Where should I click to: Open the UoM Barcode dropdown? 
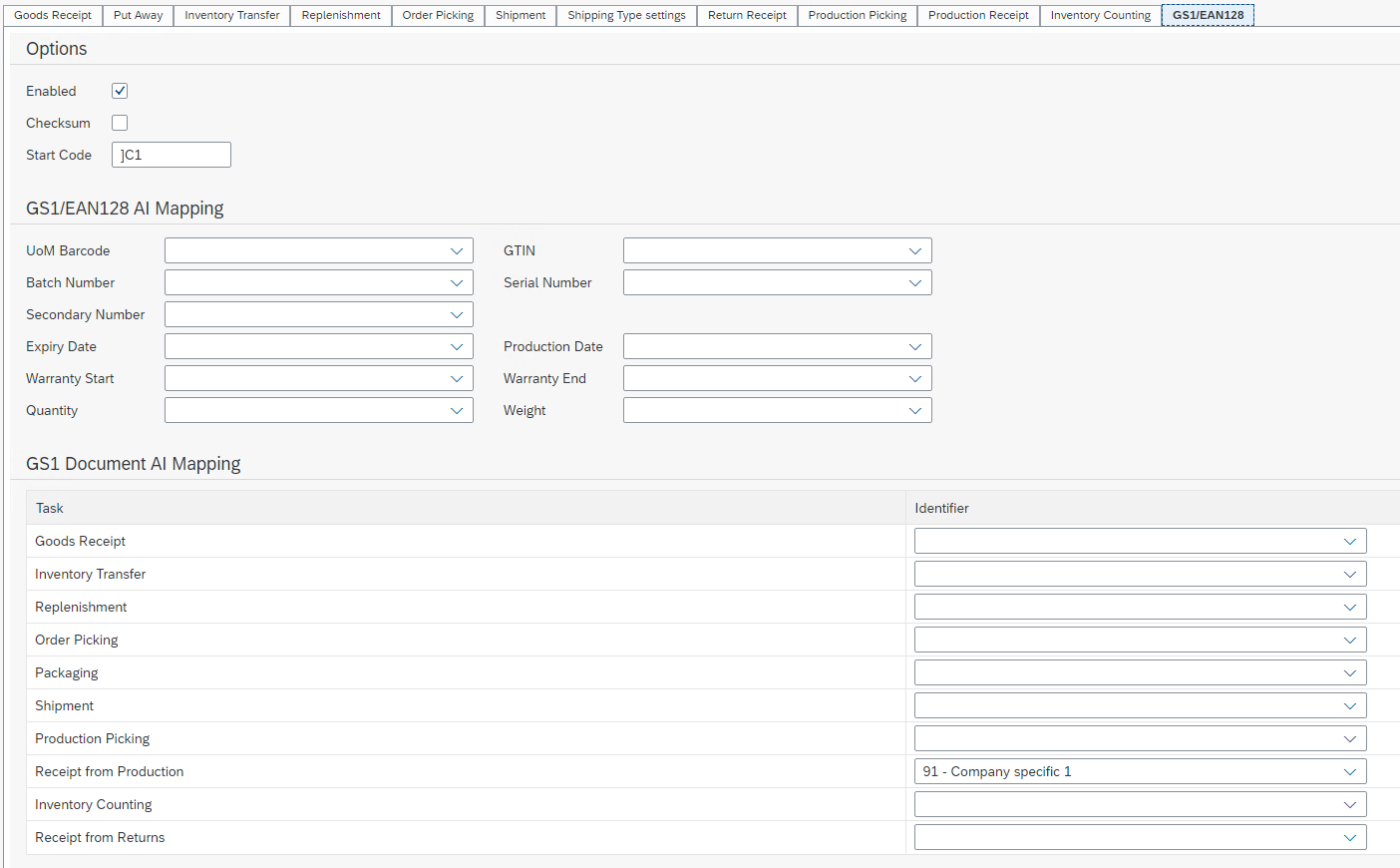pos(318,250)
